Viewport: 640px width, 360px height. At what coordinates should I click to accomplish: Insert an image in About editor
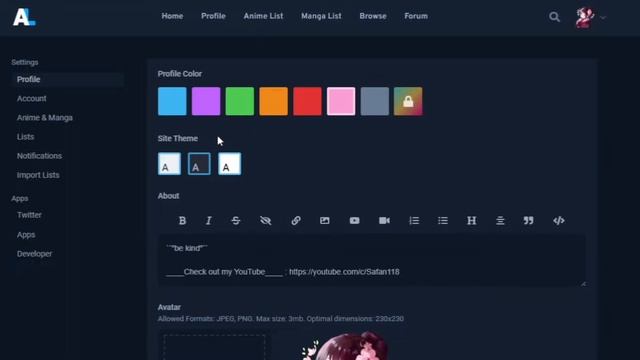324,221
